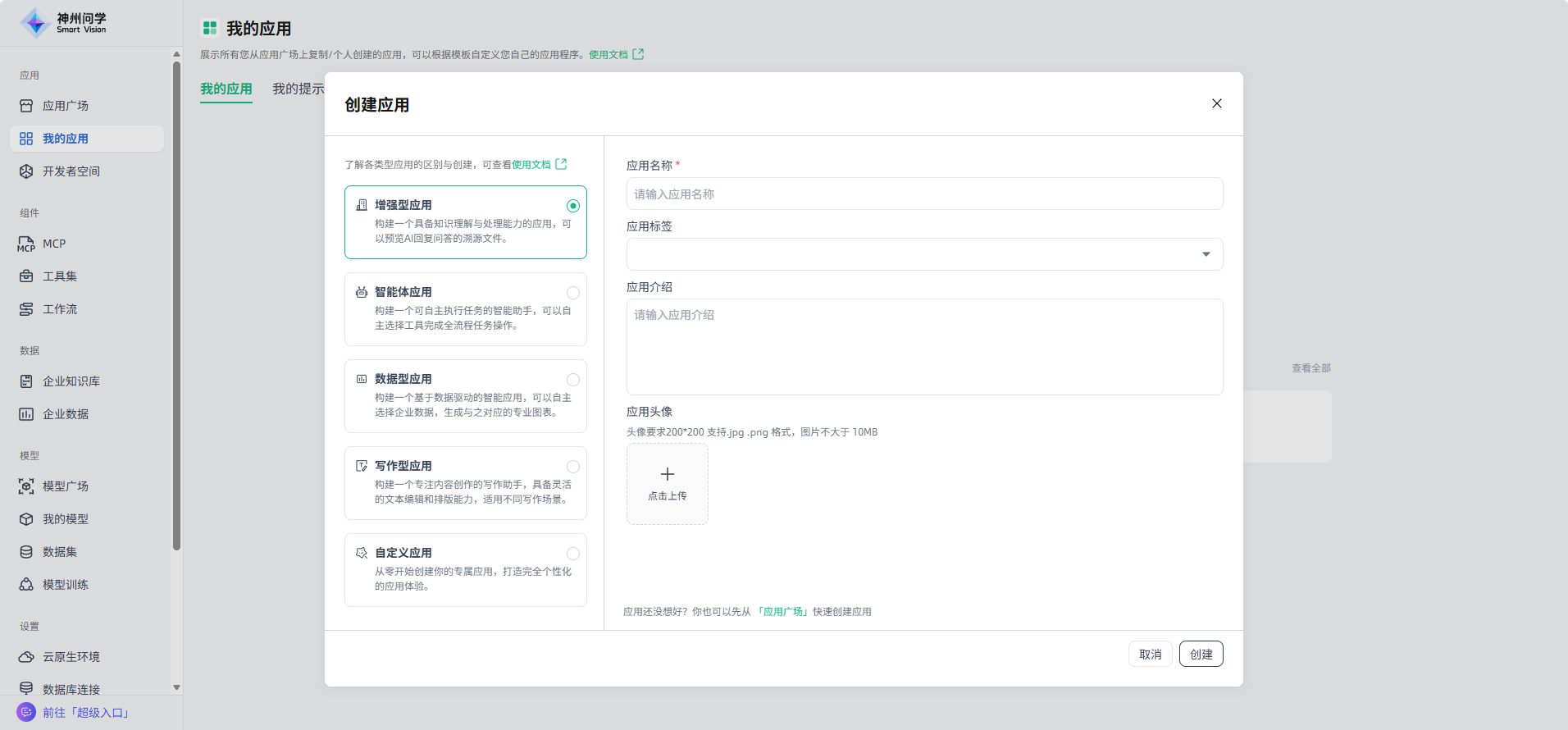
Task: Click the 应用名称 input field
Action: coord(924,194)
